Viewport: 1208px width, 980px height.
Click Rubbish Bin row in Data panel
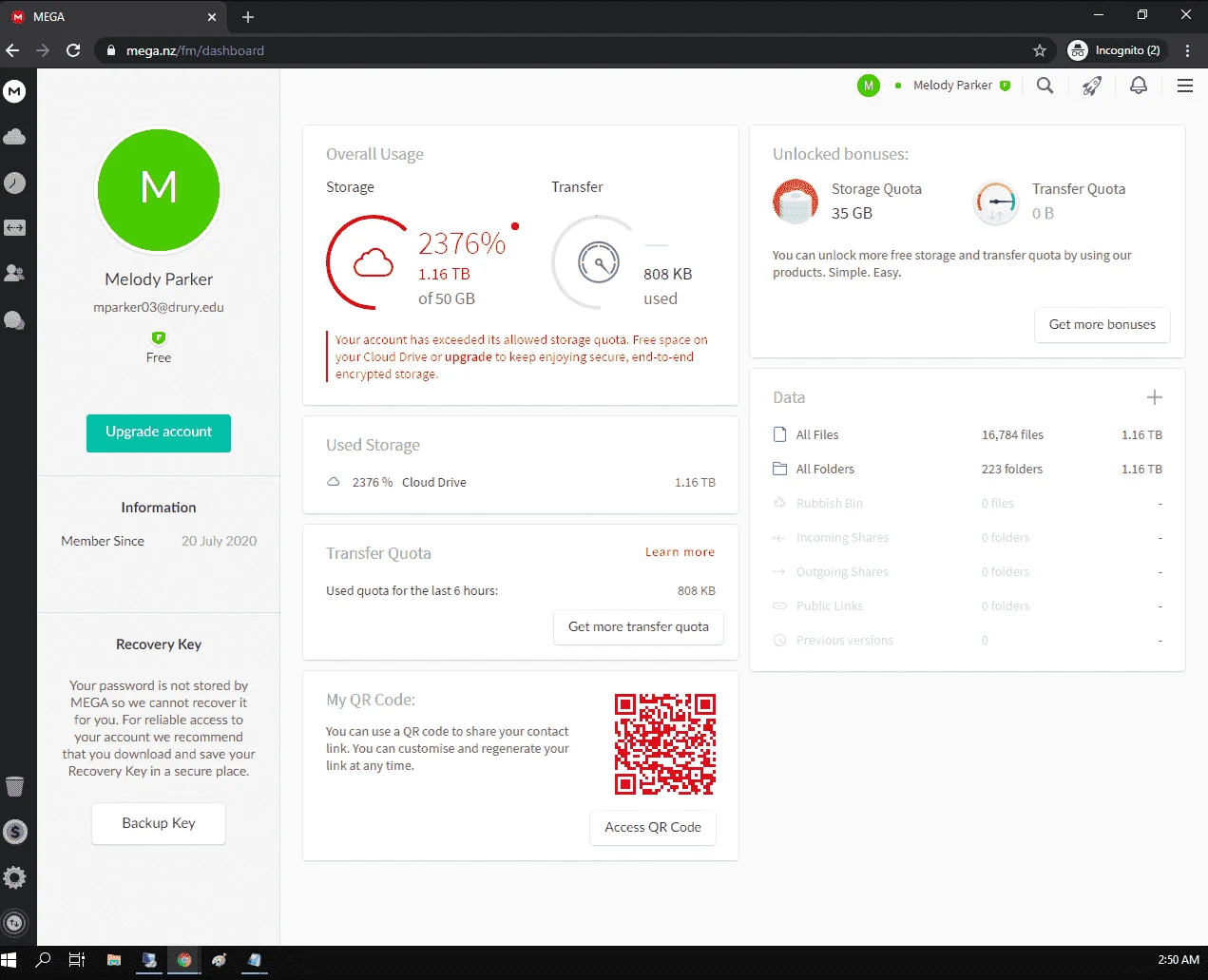968,504
